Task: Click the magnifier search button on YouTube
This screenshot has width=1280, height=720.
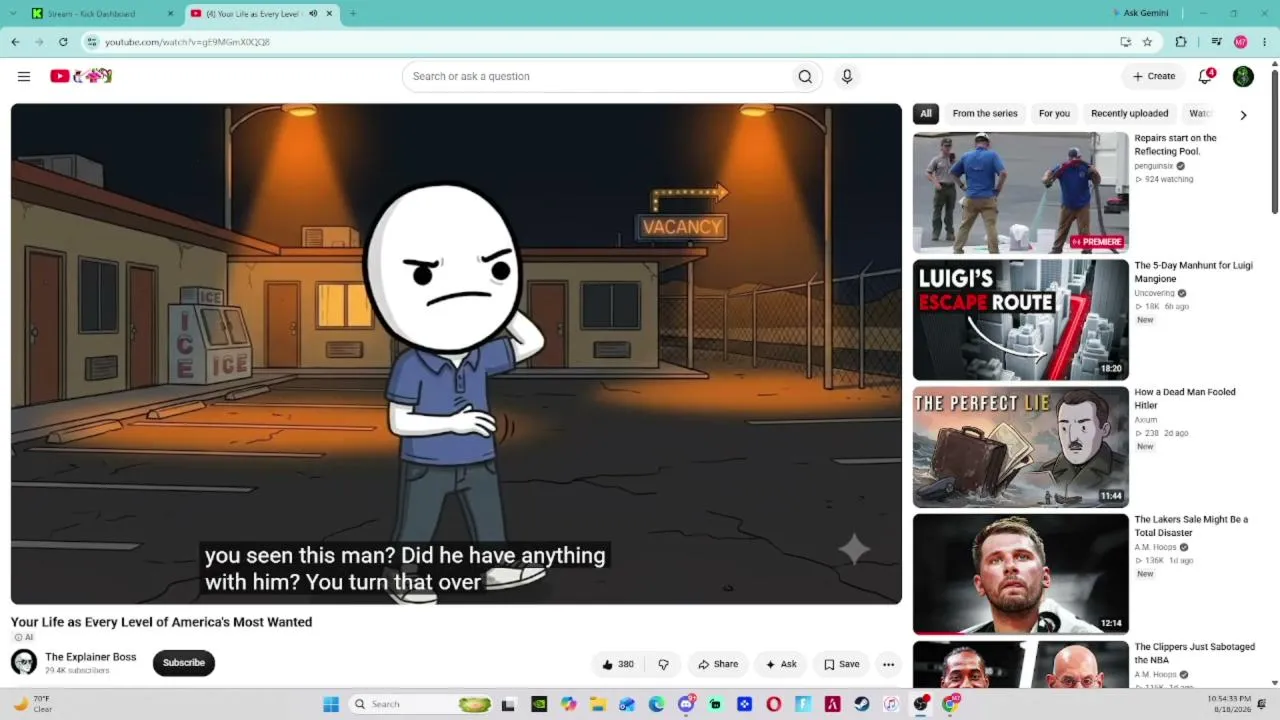Action: click(805, 76)
